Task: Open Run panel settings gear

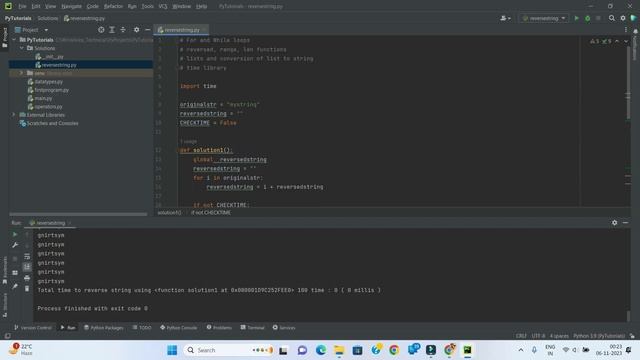Action: pos(614,223)
